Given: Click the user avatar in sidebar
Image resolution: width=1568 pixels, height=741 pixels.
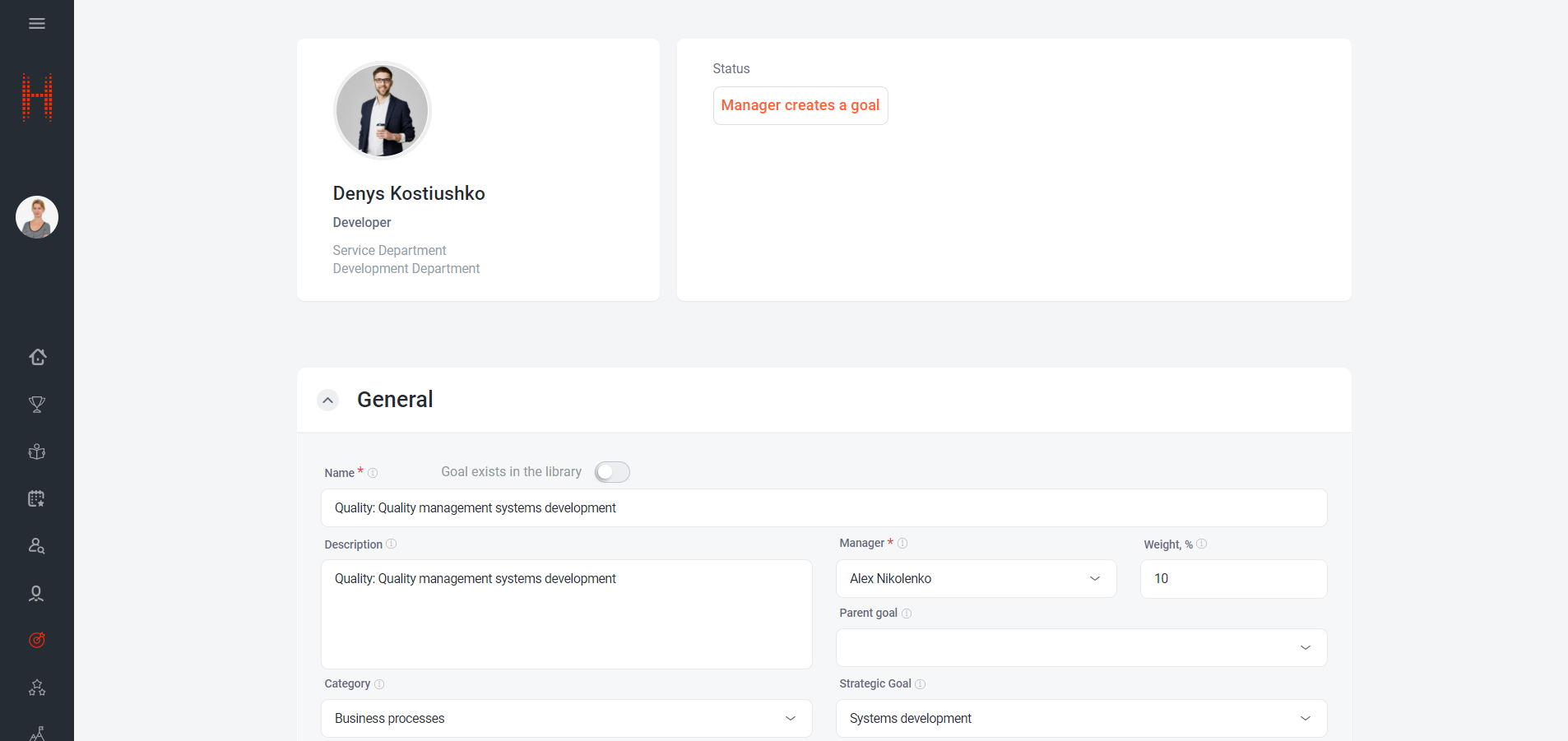Looking at the screenshot, I should pyautogui.click(x=37, y=217).
